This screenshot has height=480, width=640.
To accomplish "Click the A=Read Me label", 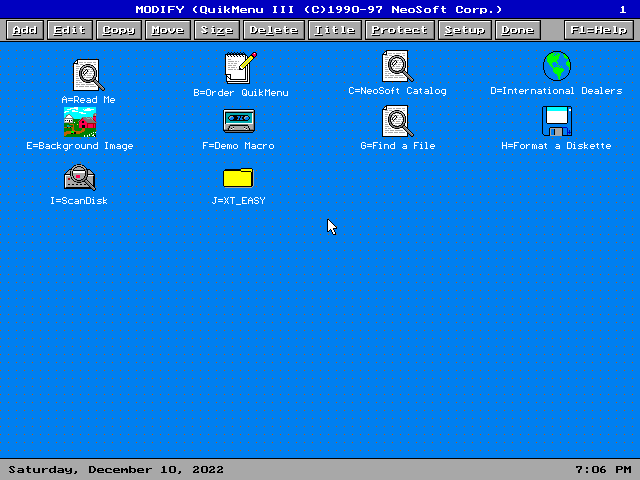I will click(x=89, y=100).
